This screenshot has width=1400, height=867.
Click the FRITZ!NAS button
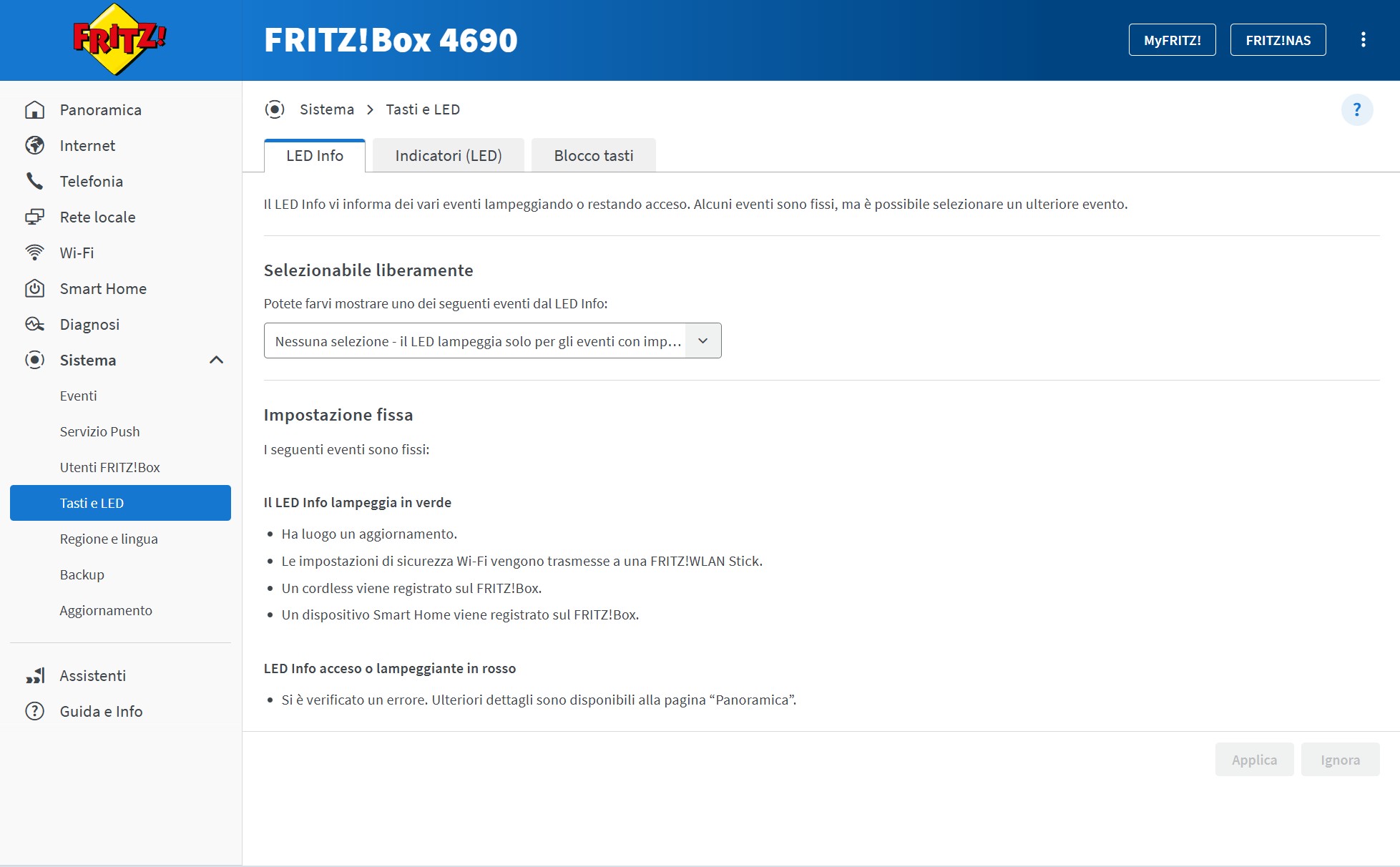[1278, 40]
